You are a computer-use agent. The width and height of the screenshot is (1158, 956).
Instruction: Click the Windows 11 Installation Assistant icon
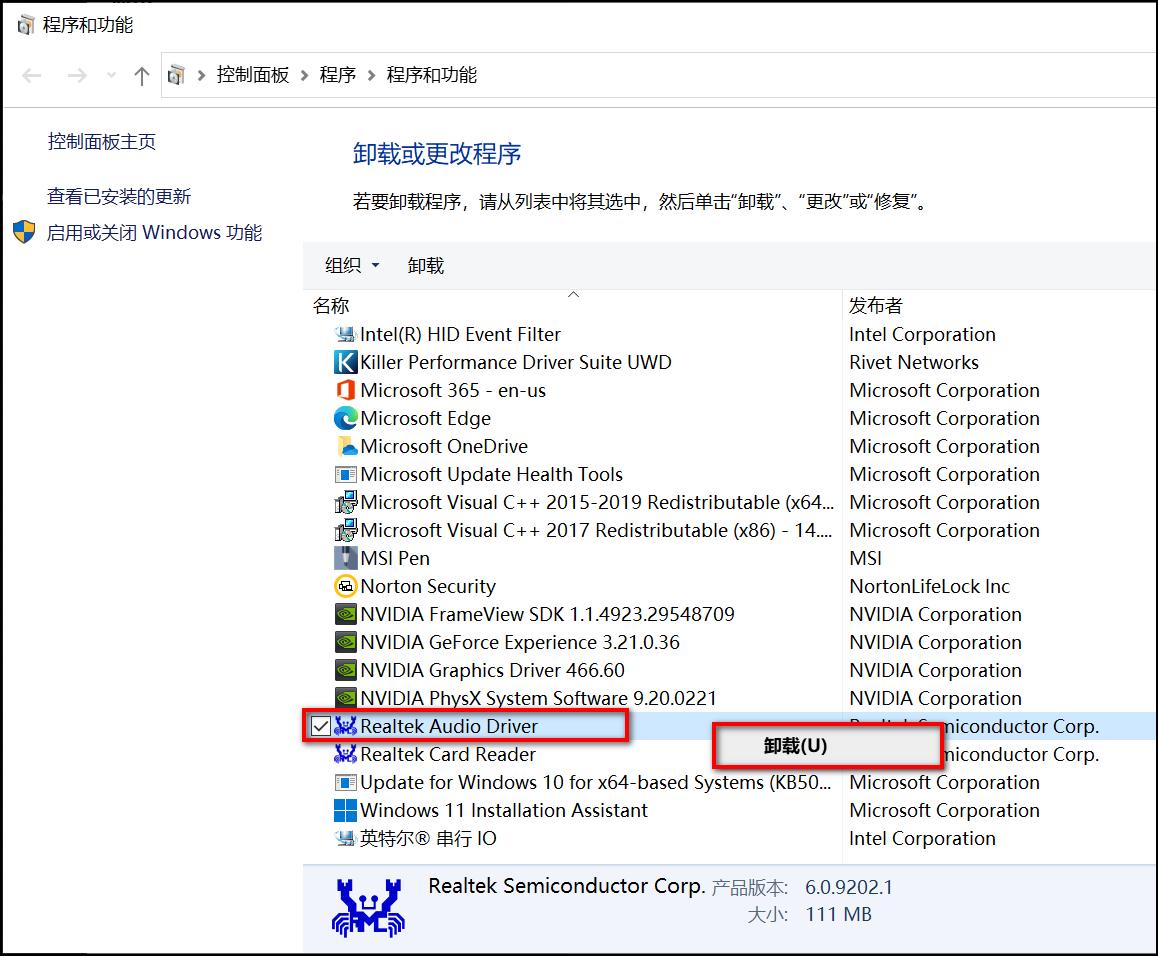coord(344,810)
